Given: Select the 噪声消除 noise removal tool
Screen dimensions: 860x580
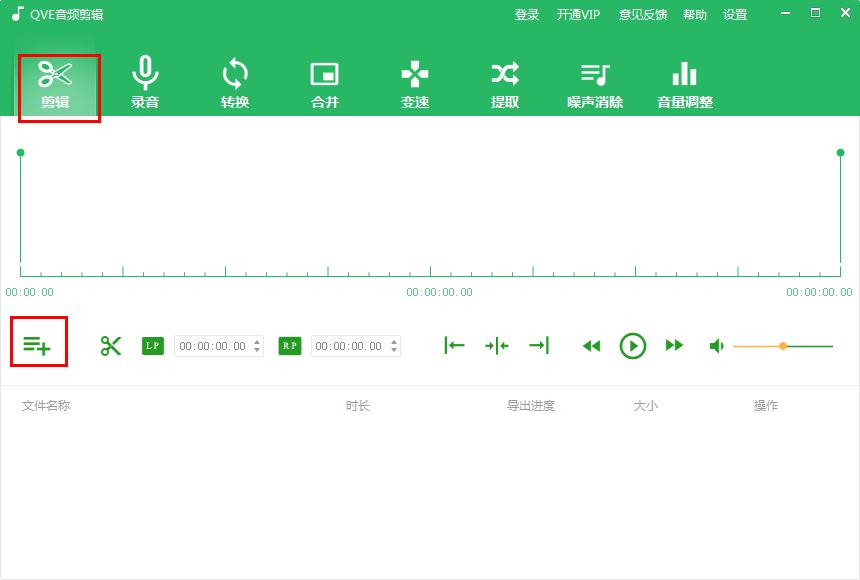Looking at the screenshot, I should pyautogui.click(x=594, y=82).
